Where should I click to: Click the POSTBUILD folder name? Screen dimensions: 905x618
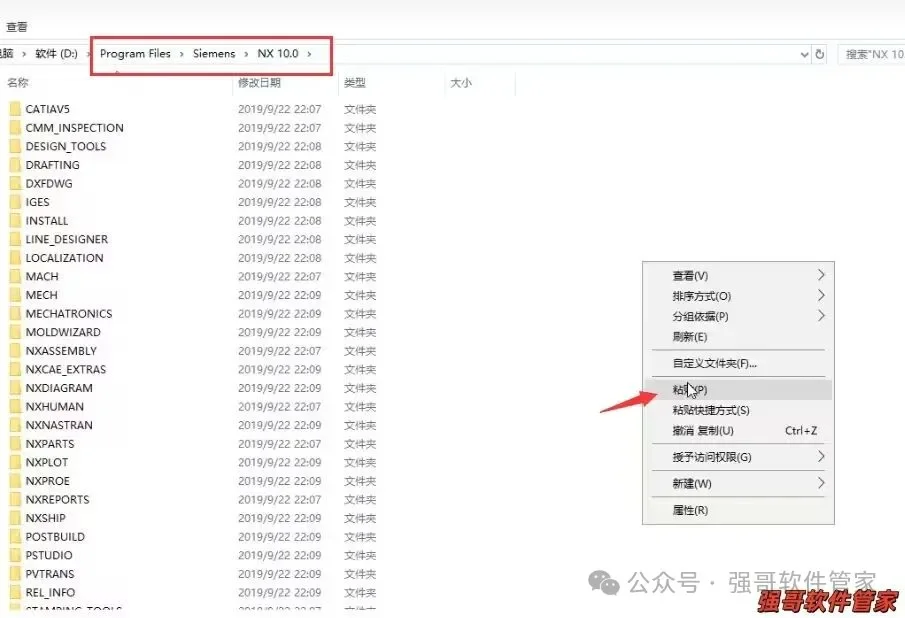[x=55, y=537]
